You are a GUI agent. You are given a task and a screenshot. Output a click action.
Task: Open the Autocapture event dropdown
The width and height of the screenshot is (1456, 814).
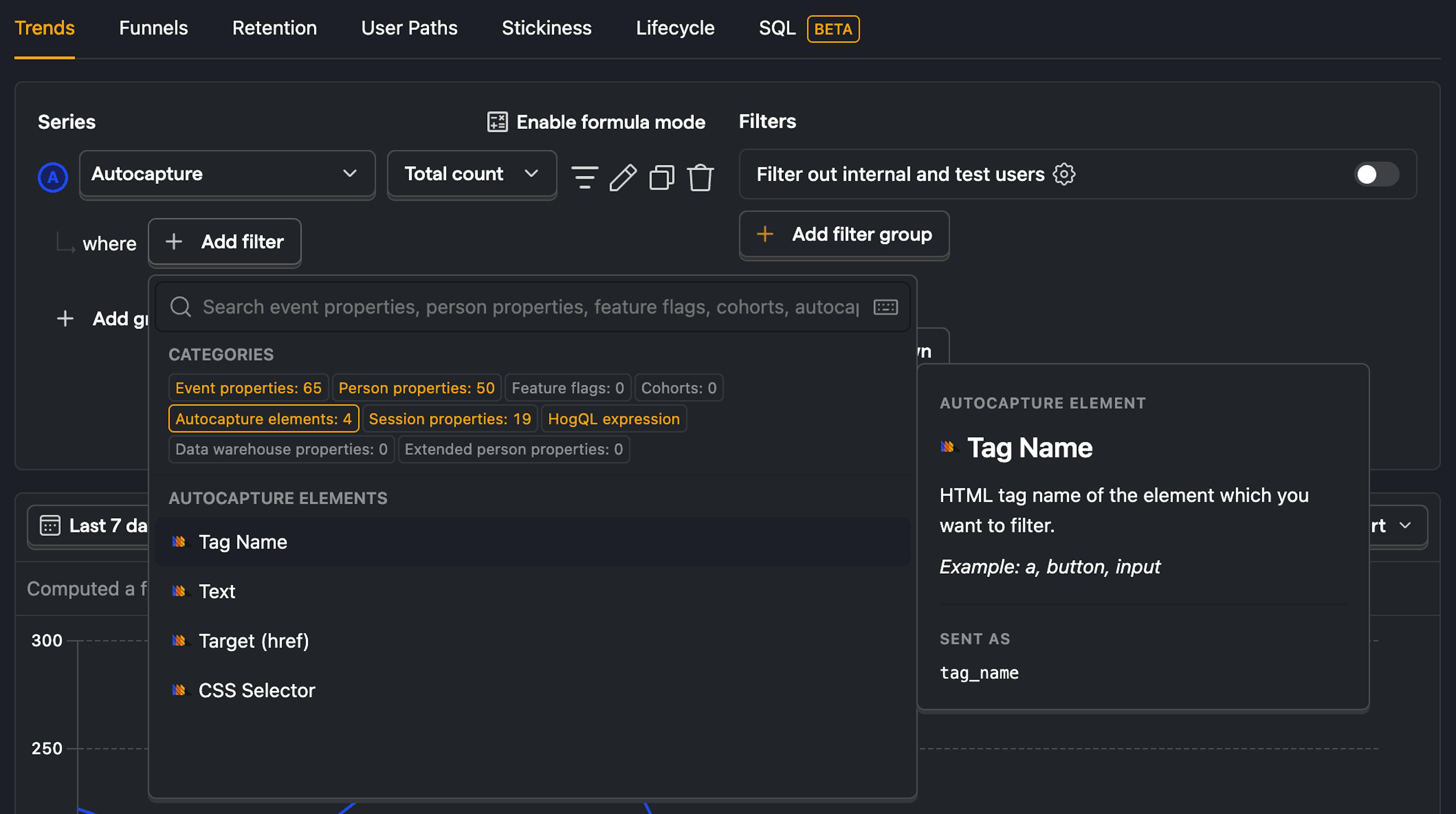click(x=227, y=174)
